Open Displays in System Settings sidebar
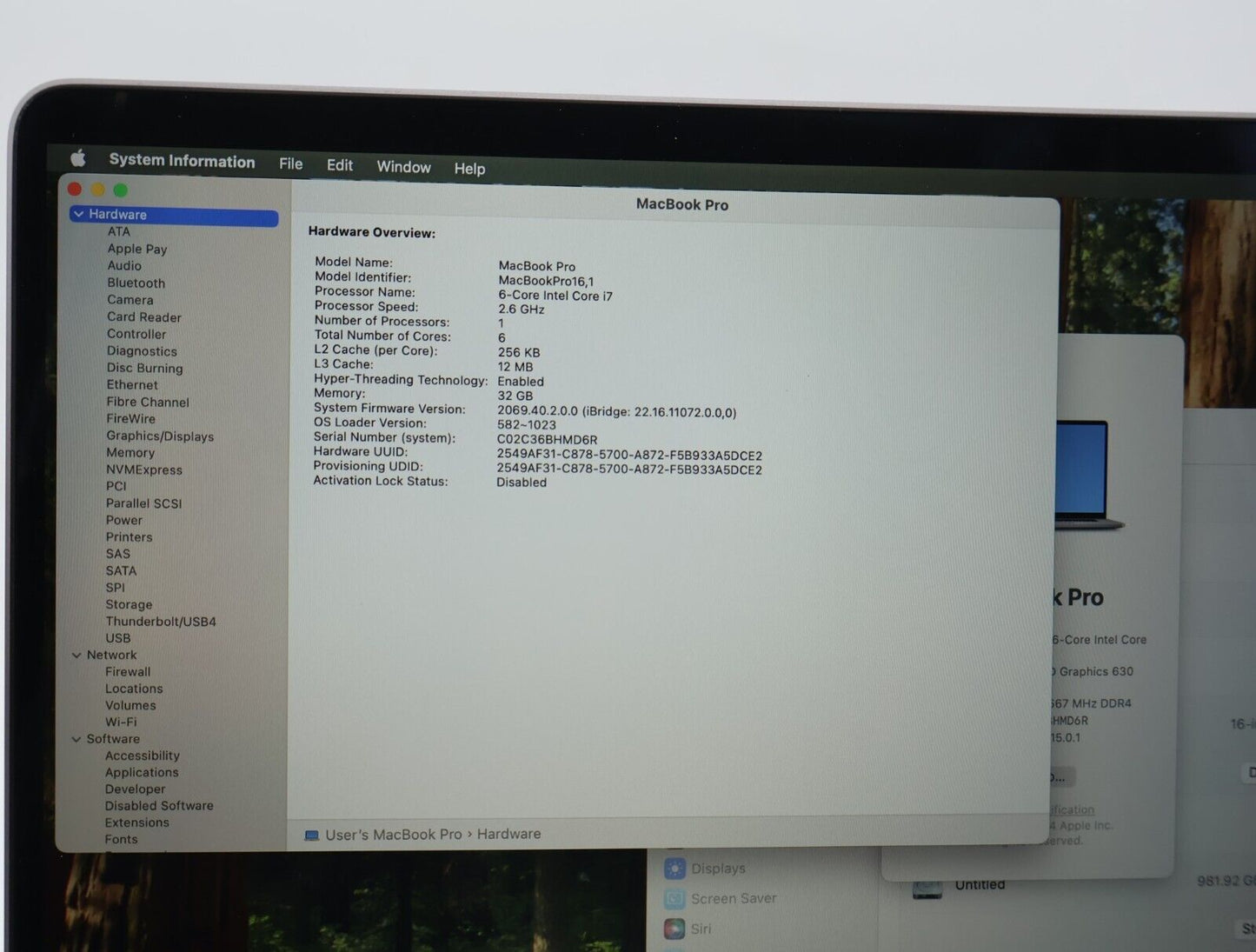Image resolution: width=1256 pixels, height=952 pixels. coord(718,869)
